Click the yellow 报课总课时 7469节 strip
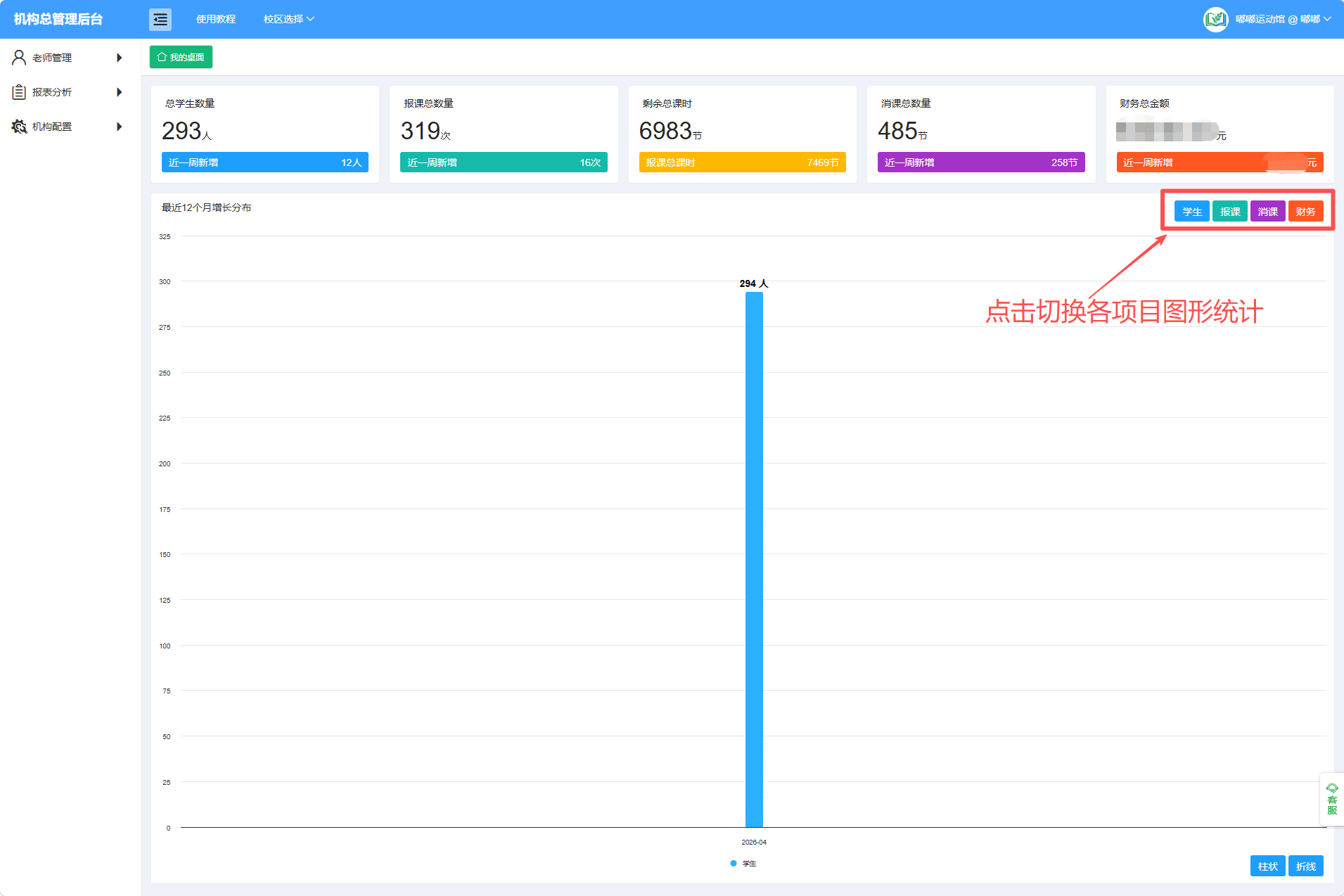The height and width of the screenshot is (896, 1344). pyautogui.click(x=742, y=162)
